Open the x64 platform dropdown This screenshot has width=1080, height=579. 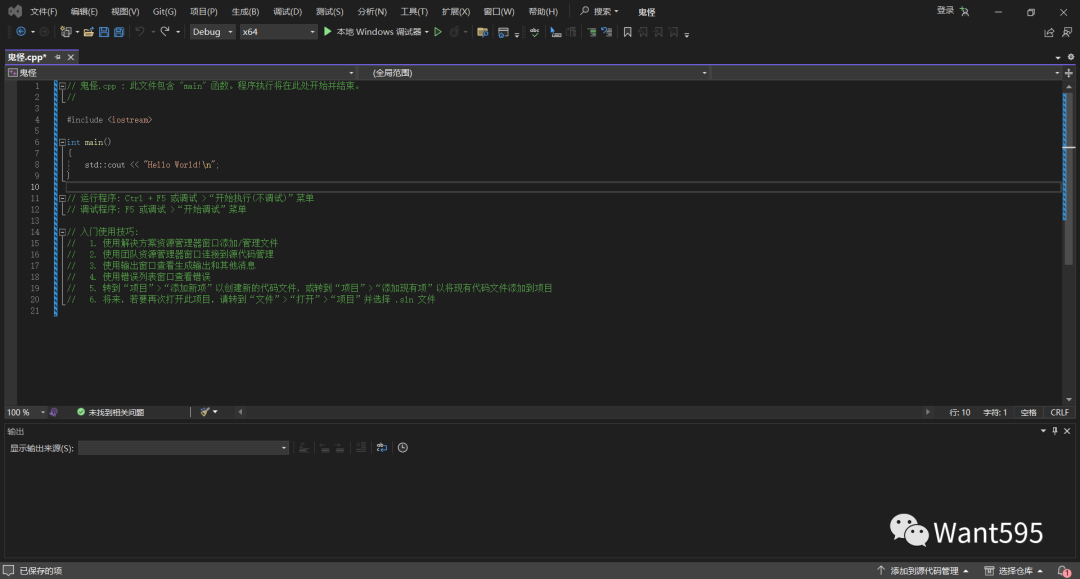(x=277, y=32)
